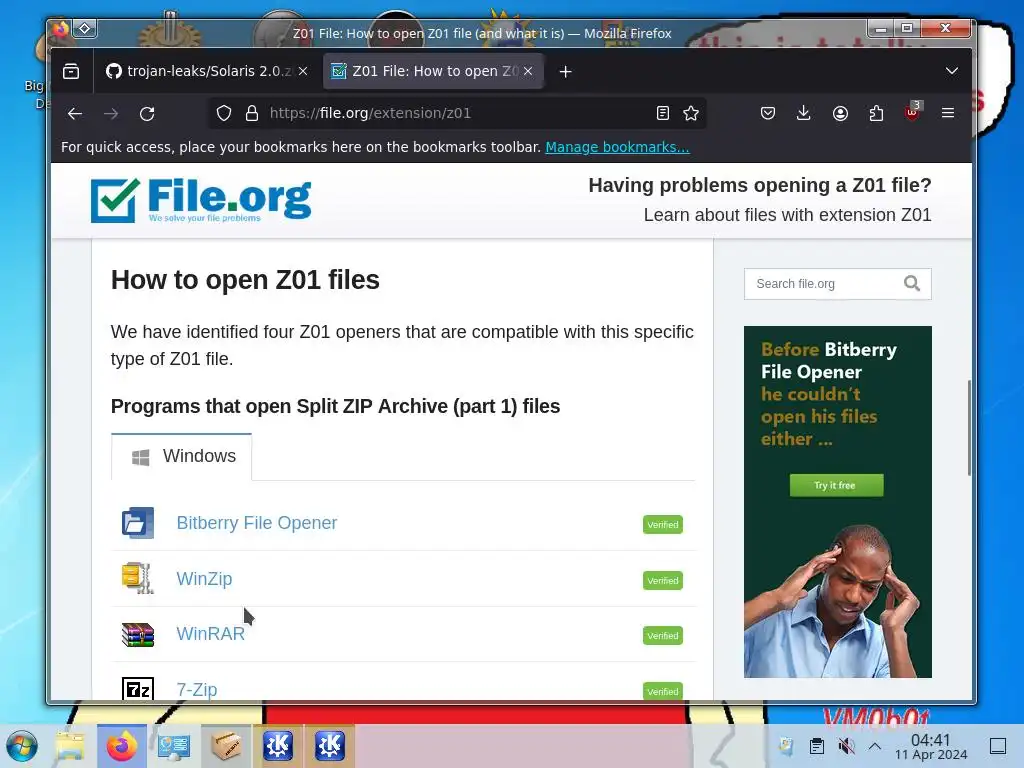Bookmark this page with the star

pos(691,114)
